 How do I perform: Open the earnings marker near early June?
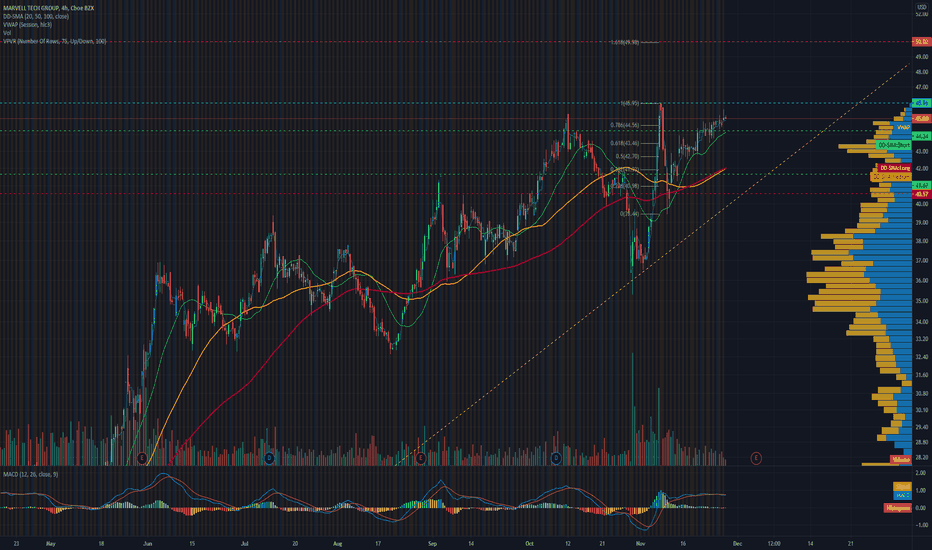[x=141, y=458]
